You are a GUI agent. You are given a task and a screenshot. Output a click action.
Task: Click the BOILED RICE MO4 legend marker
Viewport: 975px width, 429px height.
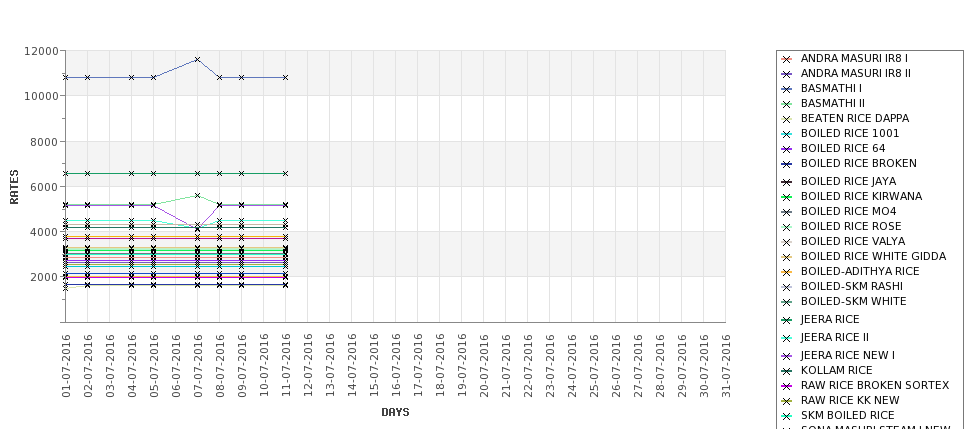787,212
